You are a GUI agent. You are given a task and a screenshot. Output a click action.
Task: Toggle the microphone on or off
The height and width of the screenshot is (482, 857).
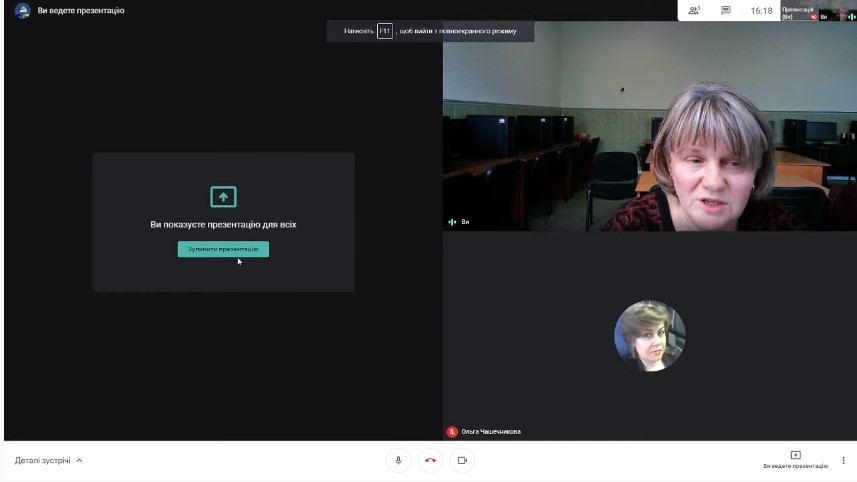pos(398,460)
